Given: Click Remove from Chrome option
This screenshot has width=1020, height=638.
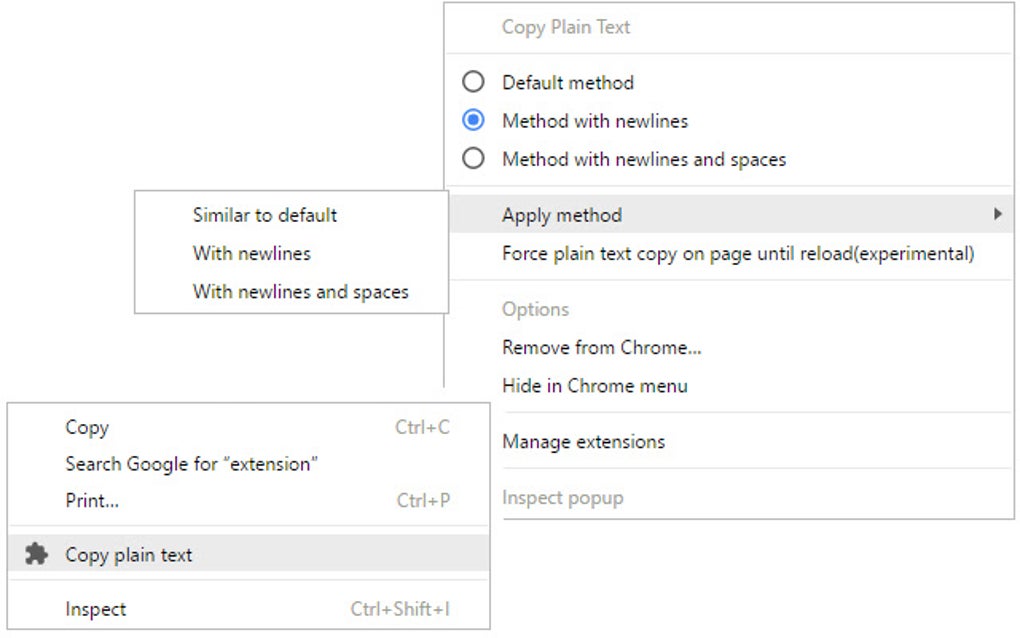Looking at the screenshot, I should [601, 348].
